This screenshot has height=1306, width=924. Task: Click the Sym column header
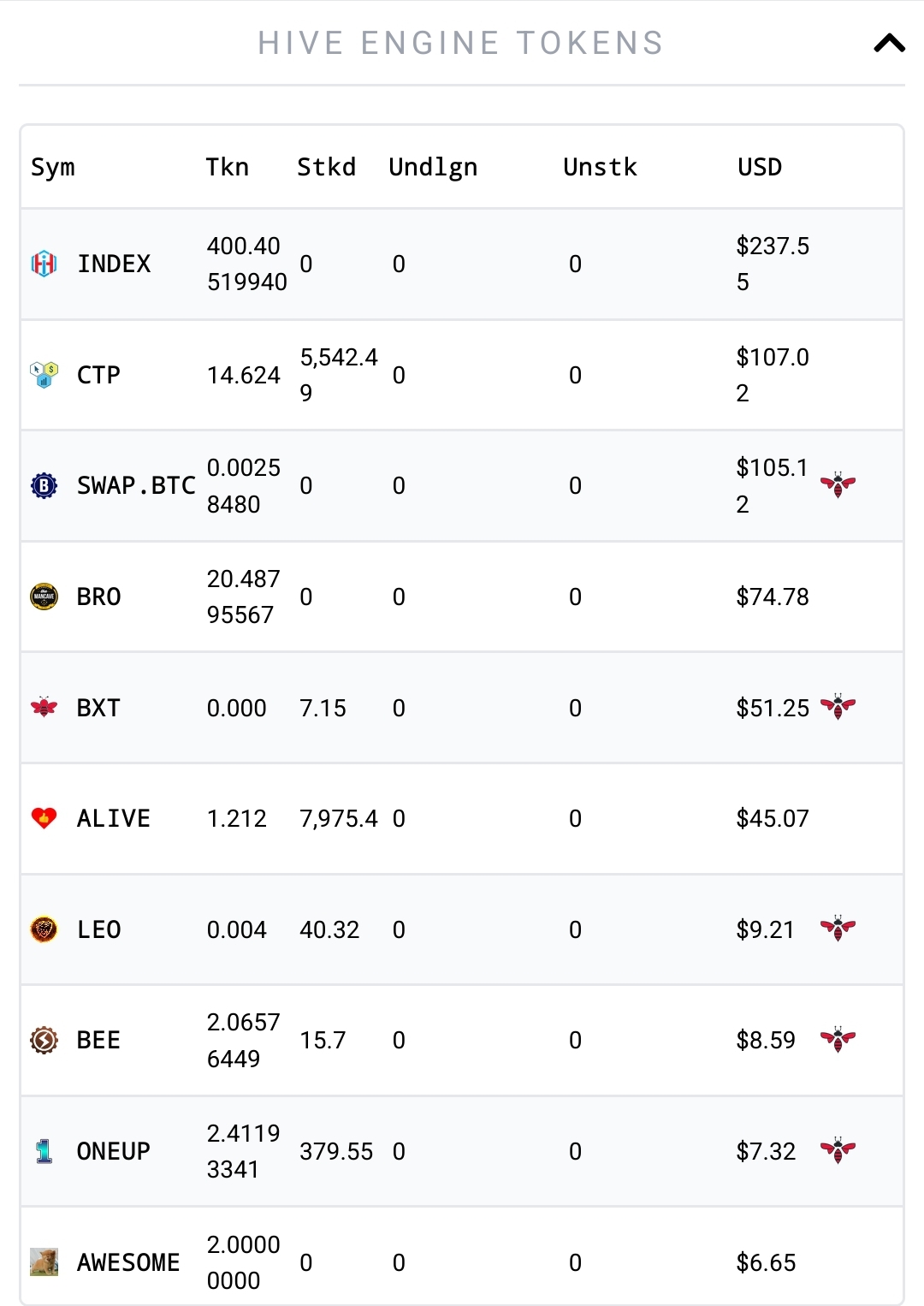[x=53, y=168]
